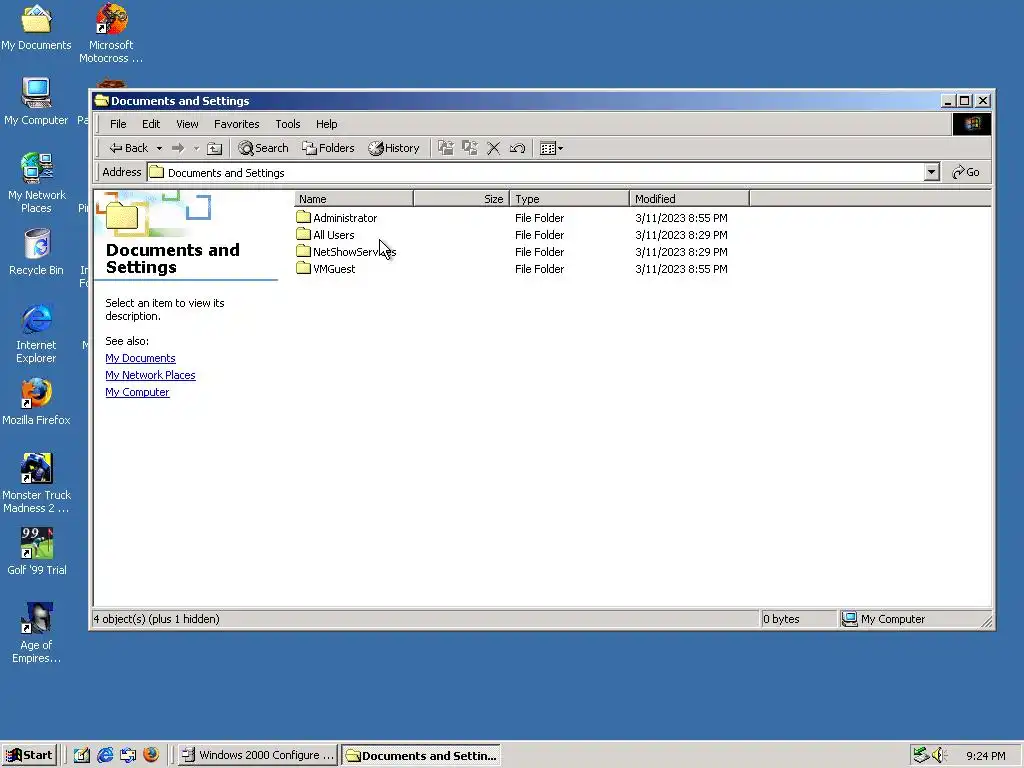Viewport: 1024px width, 768px height.
Task: Click the Undo toolbar icon
Action: pos(517,148)
